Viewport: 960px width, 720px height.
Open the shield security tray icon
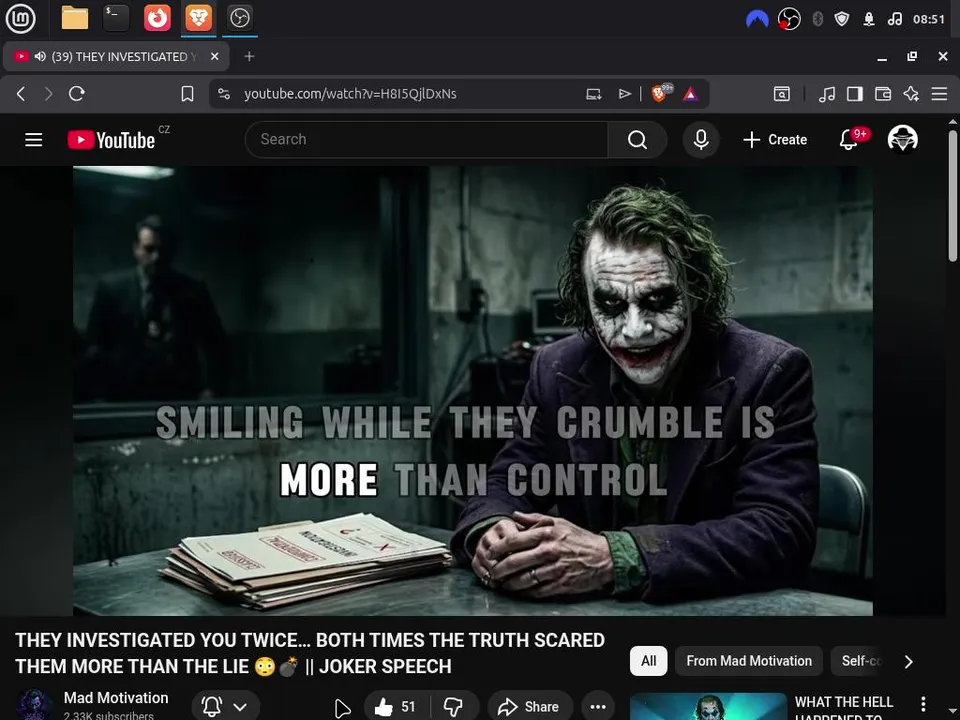[842, 20]
